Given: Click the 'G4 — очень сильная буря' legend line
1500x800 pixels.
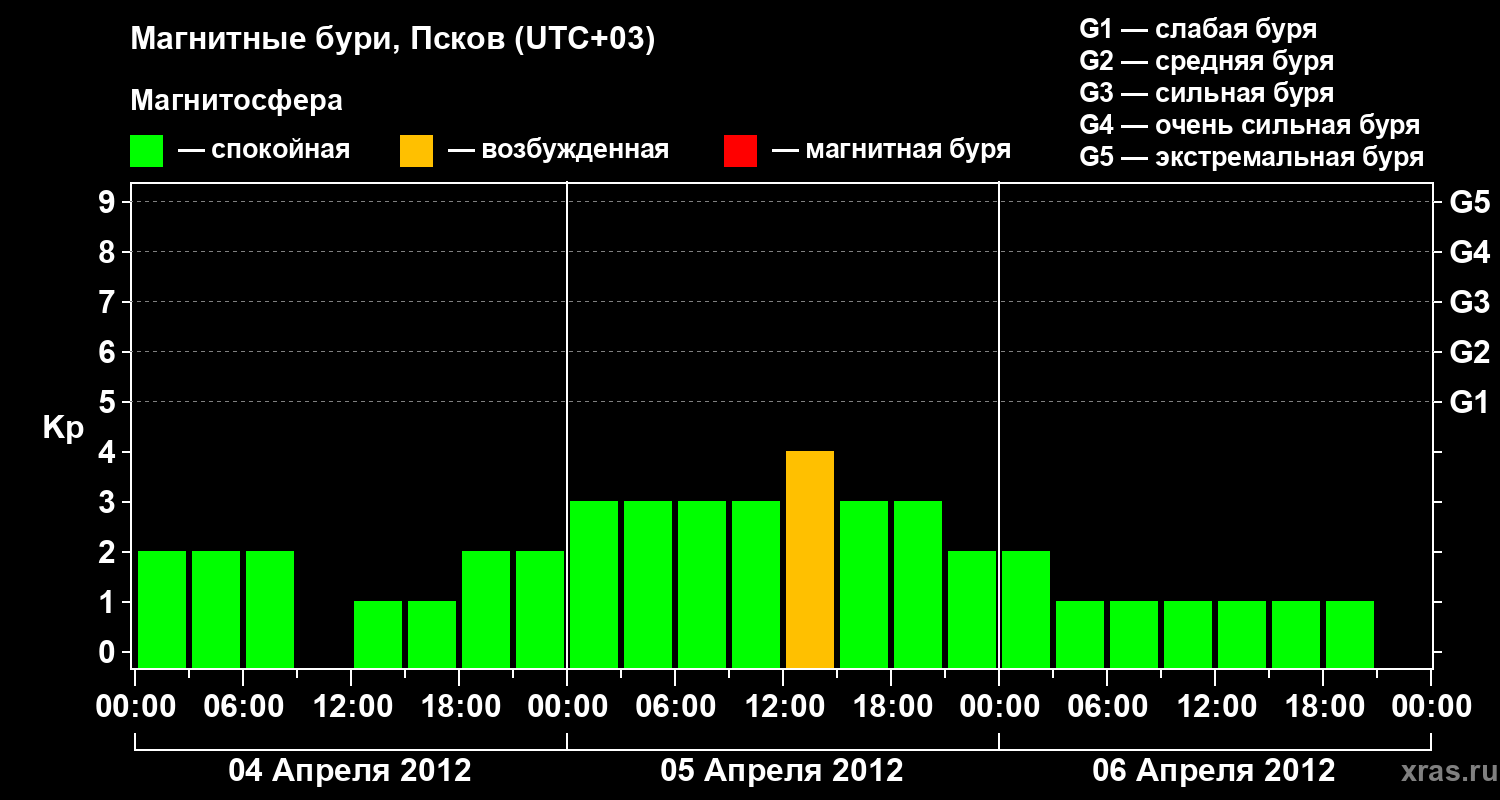Looking at the screenshot, I should 1250,125.
